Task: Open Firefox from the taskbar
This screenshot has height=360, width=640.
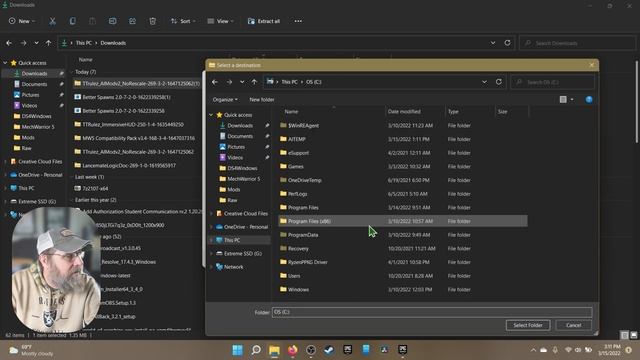Action: pyautogui.click(x=293, y=350)
